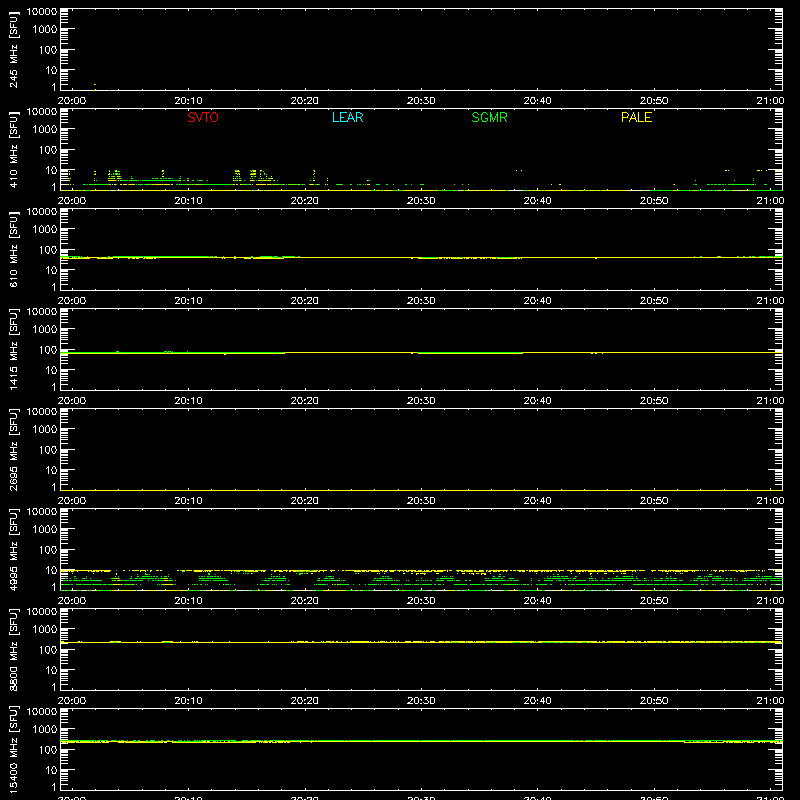Click the 100 tick of the 4995 MHz panel

(x=48, y=550)
